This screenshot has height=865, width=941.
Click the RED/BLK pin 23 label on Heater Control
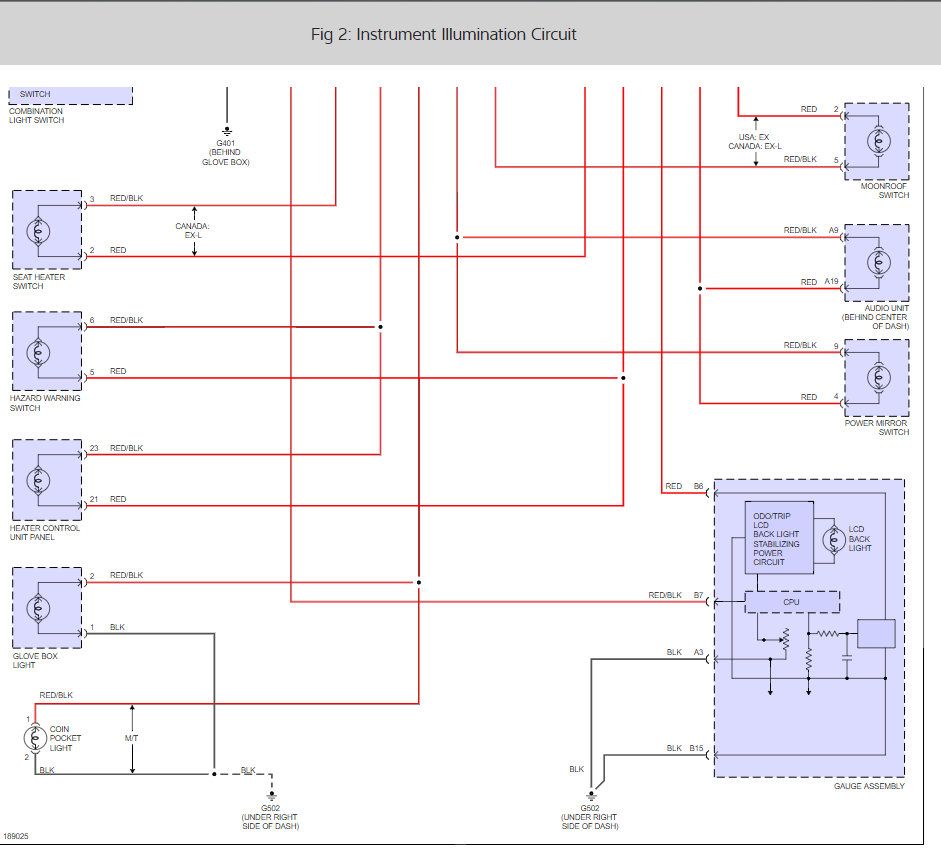116,448
